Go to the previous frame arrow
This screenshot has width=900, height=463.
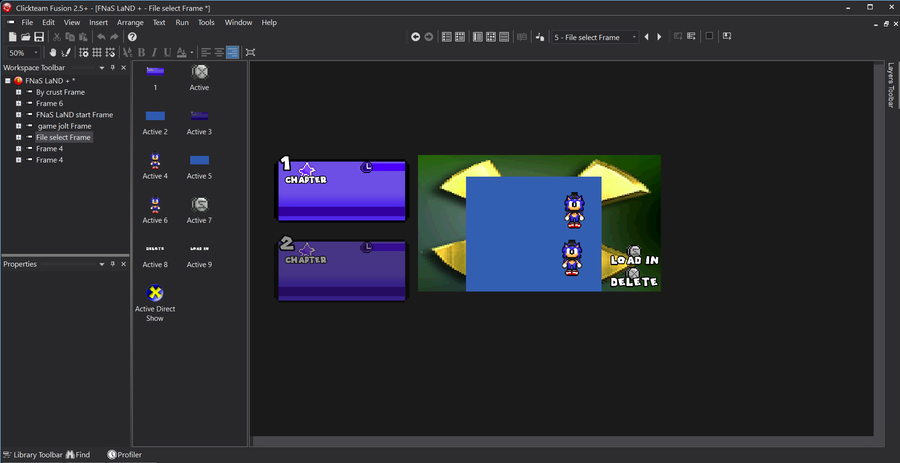[x=646, y=37]
